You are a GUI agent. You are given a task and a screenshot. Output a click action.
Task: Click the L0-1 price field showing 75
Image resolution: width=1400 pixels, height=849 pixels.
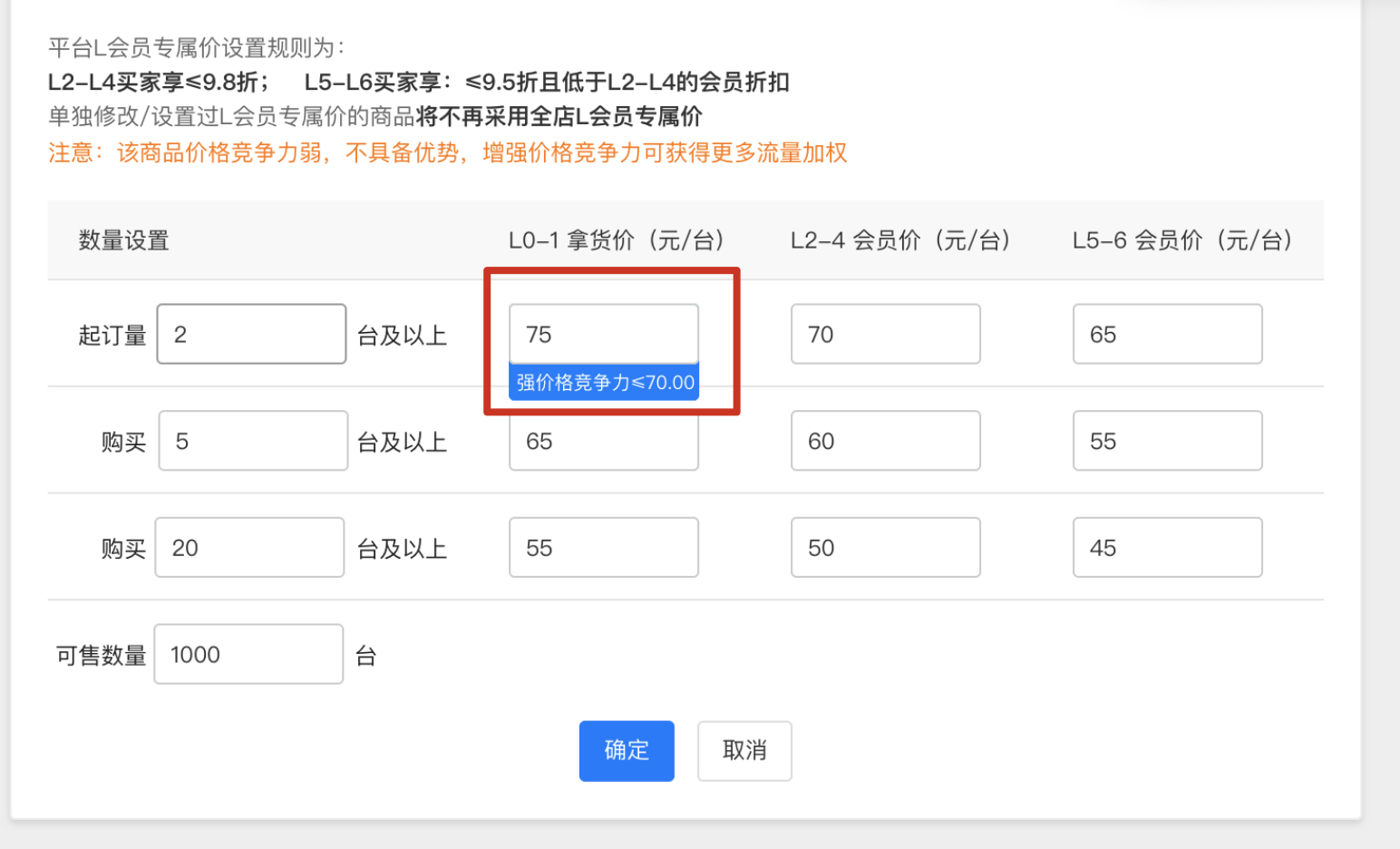[x=603, y=334]
